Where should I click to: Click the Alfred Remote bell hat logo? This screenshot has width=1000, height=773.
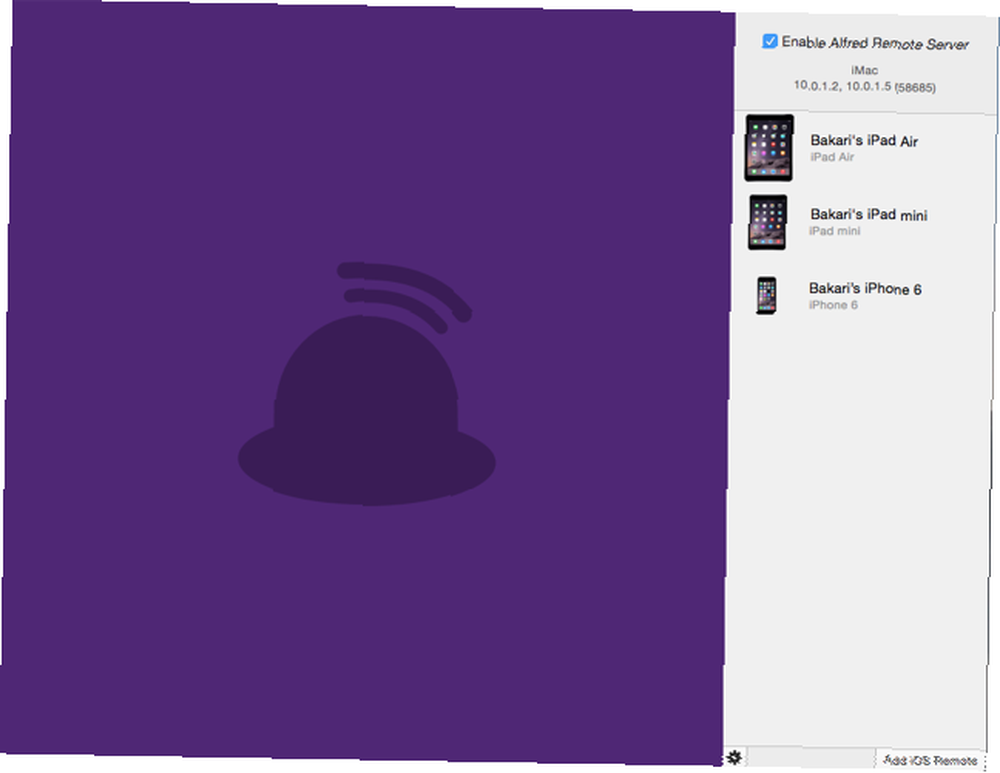(x=367, y=384)
